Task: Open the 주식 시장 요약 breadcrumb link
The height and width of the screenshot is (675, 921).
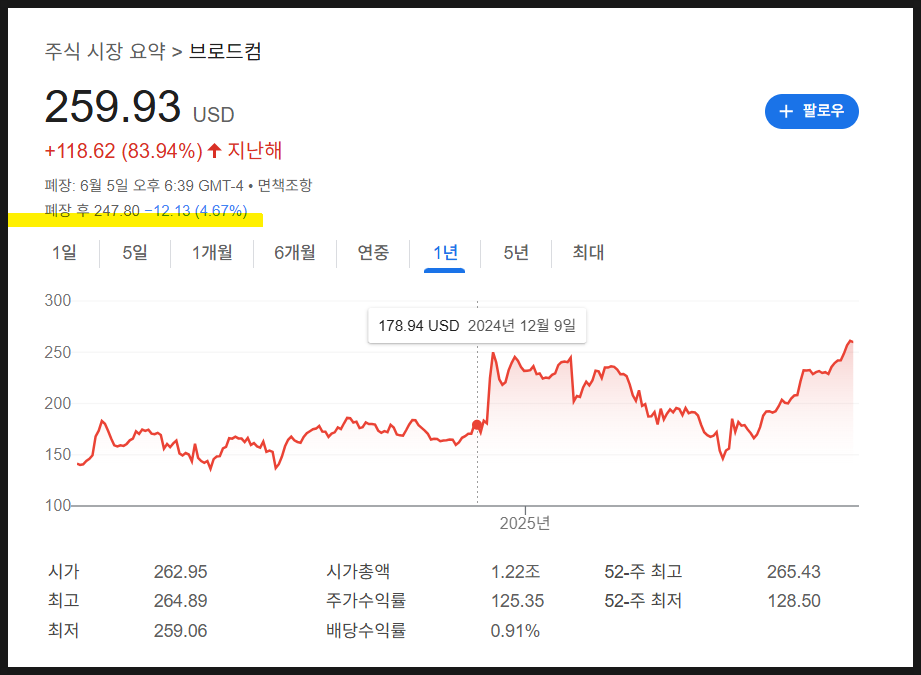Action: (x=105, y=51)
